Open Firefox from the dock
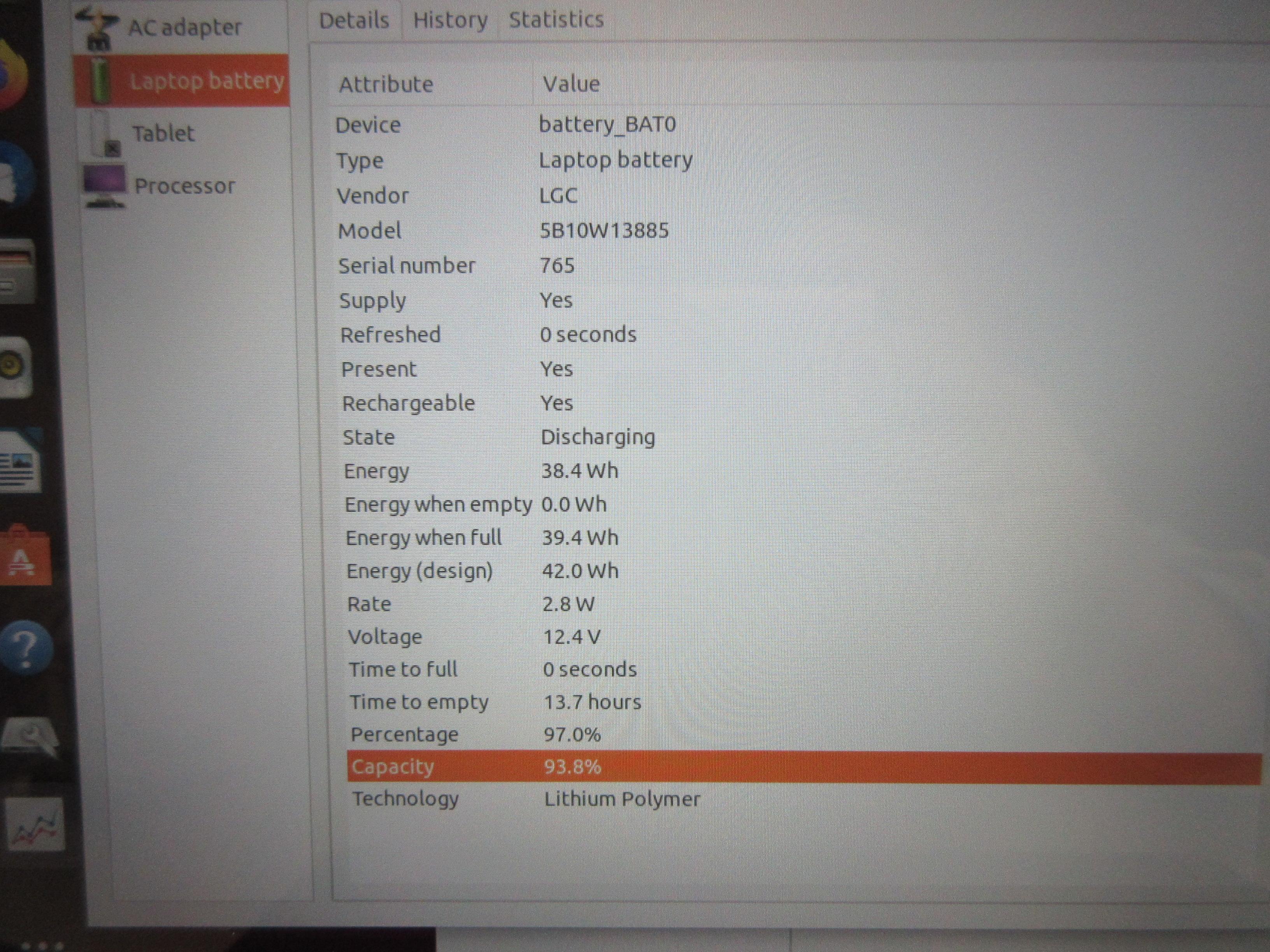 (x=12, y=75)
